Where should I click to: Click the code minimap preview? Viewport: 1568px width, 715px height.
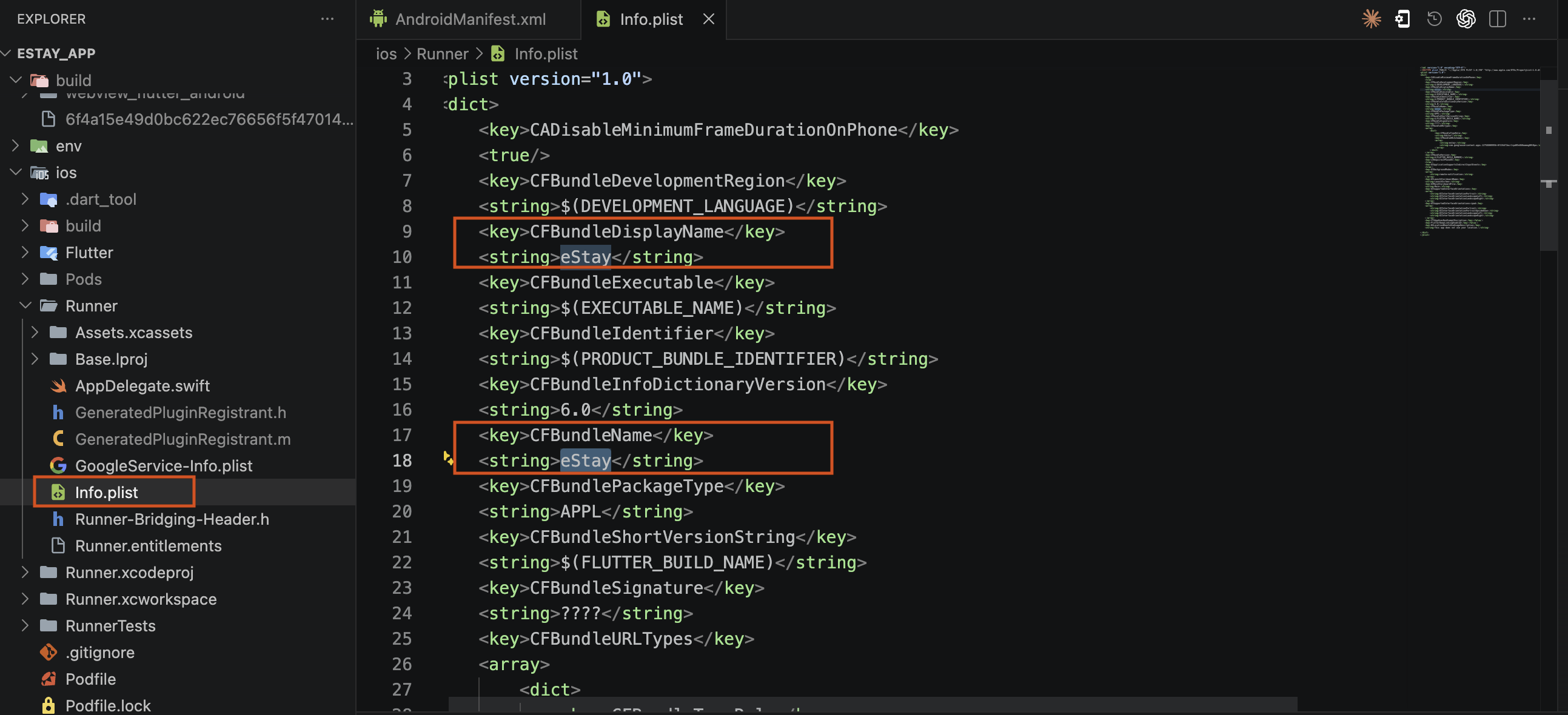coord(1479,151)
